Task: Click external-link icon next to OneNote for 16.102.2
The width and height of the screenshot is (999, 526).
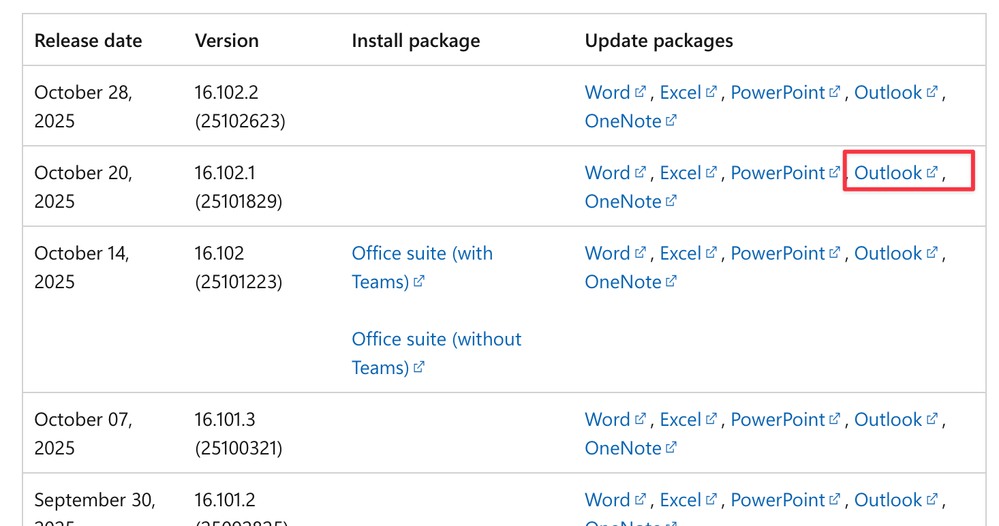Action: (x=671, y=120)
